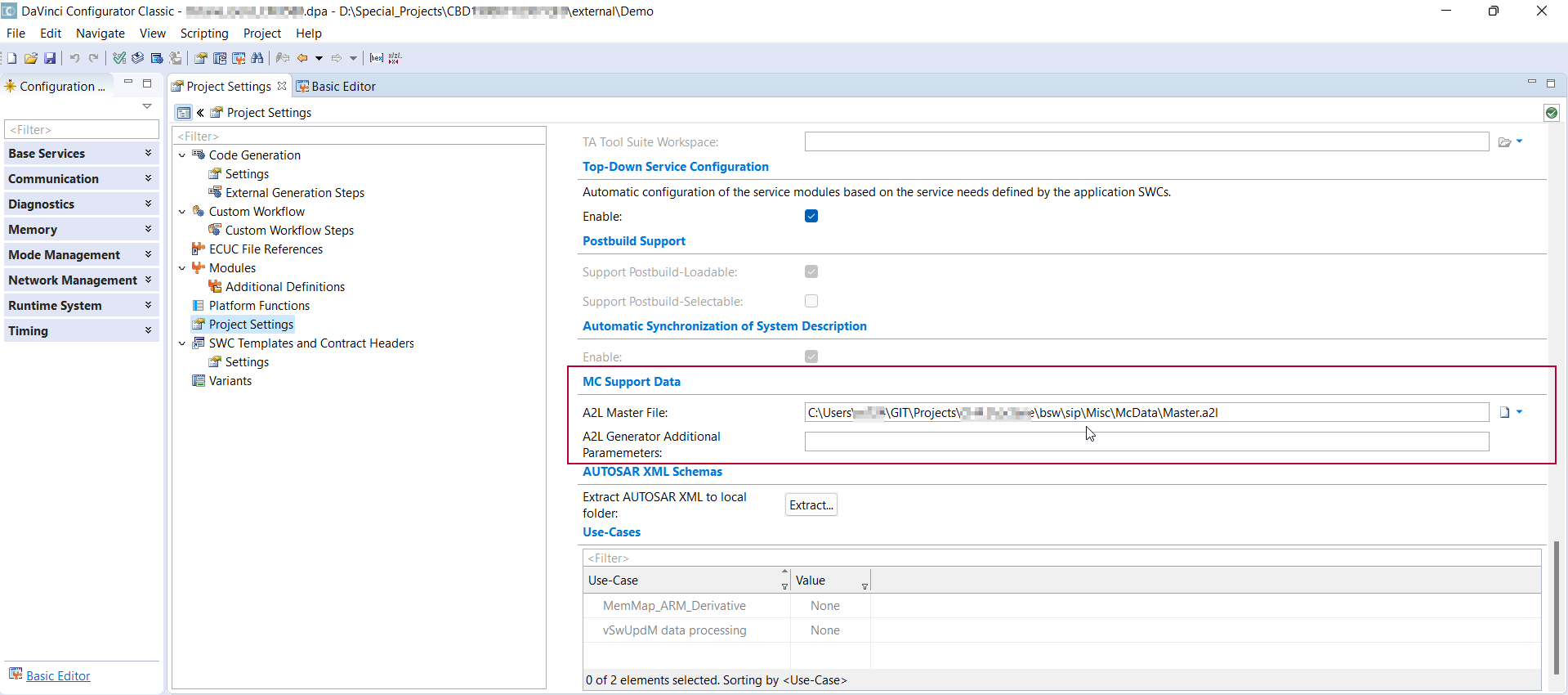Maximize the editor area panel
The width and height of the screenshot is (1568, 695).
(1551, 83)
